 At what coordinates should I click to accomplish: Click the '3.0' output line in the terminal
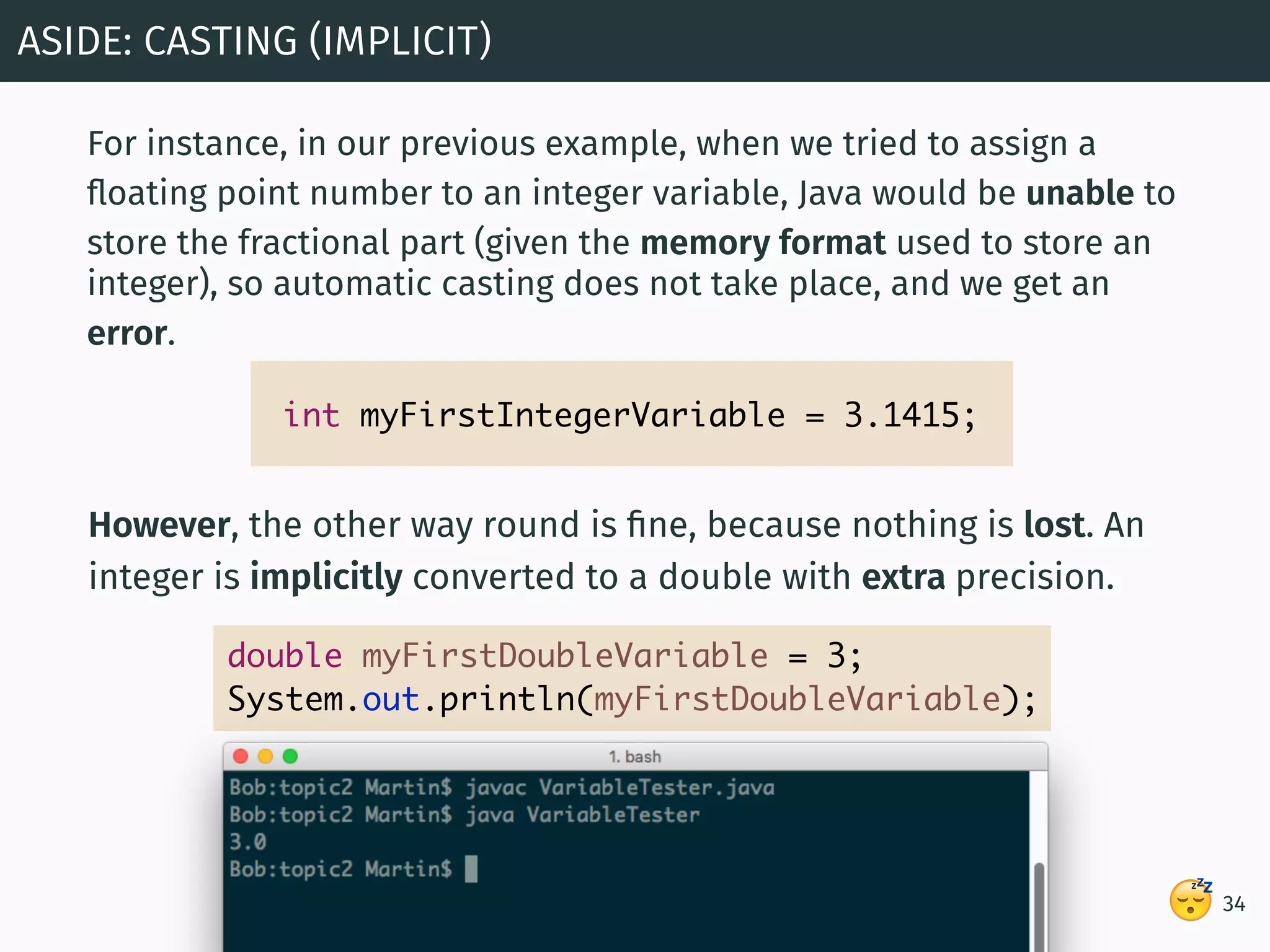pyautogui.click(x=248, y=842)
